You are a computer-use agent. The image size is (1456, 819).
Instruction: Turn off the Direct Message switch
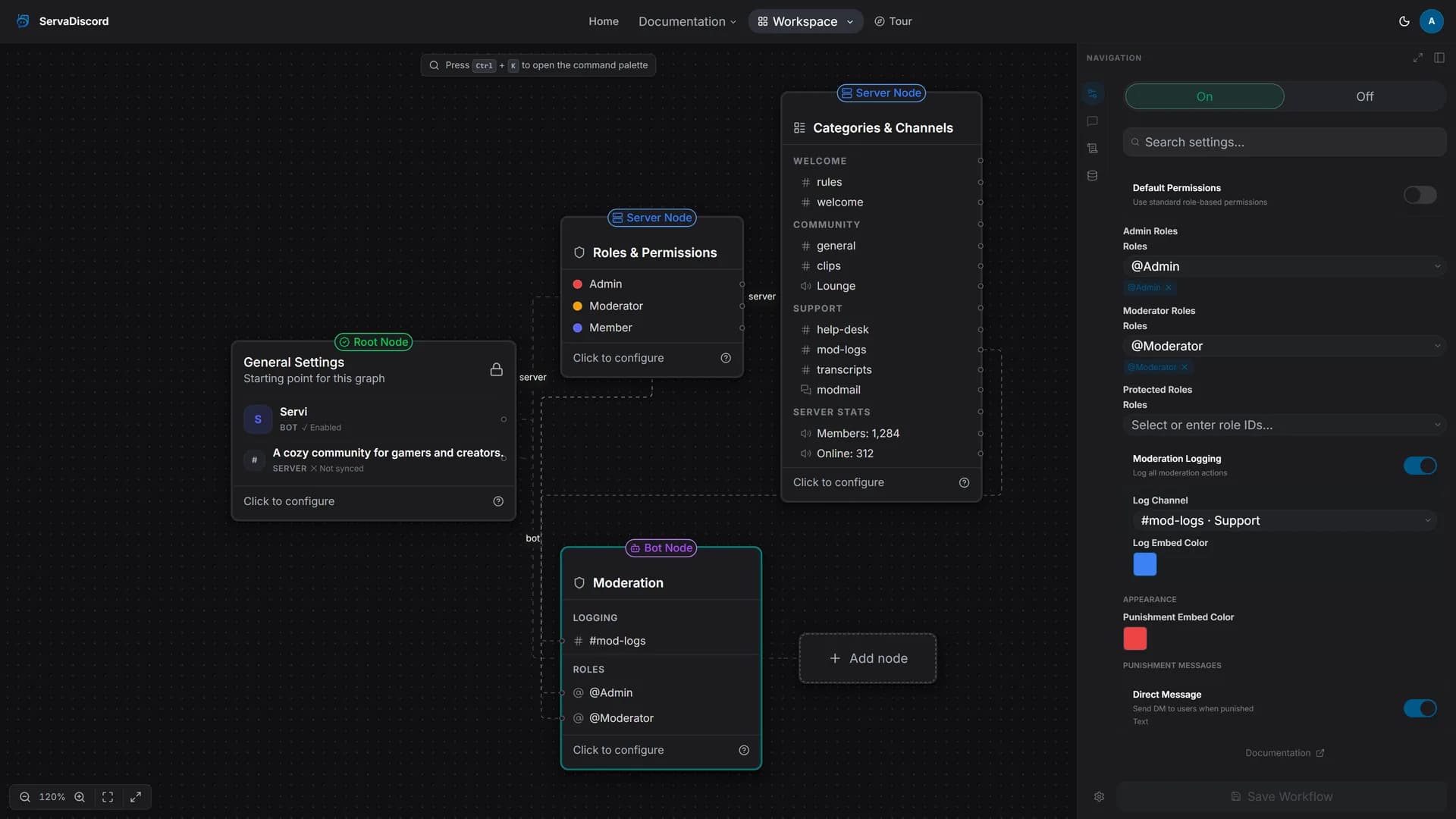pos(1420,708)
